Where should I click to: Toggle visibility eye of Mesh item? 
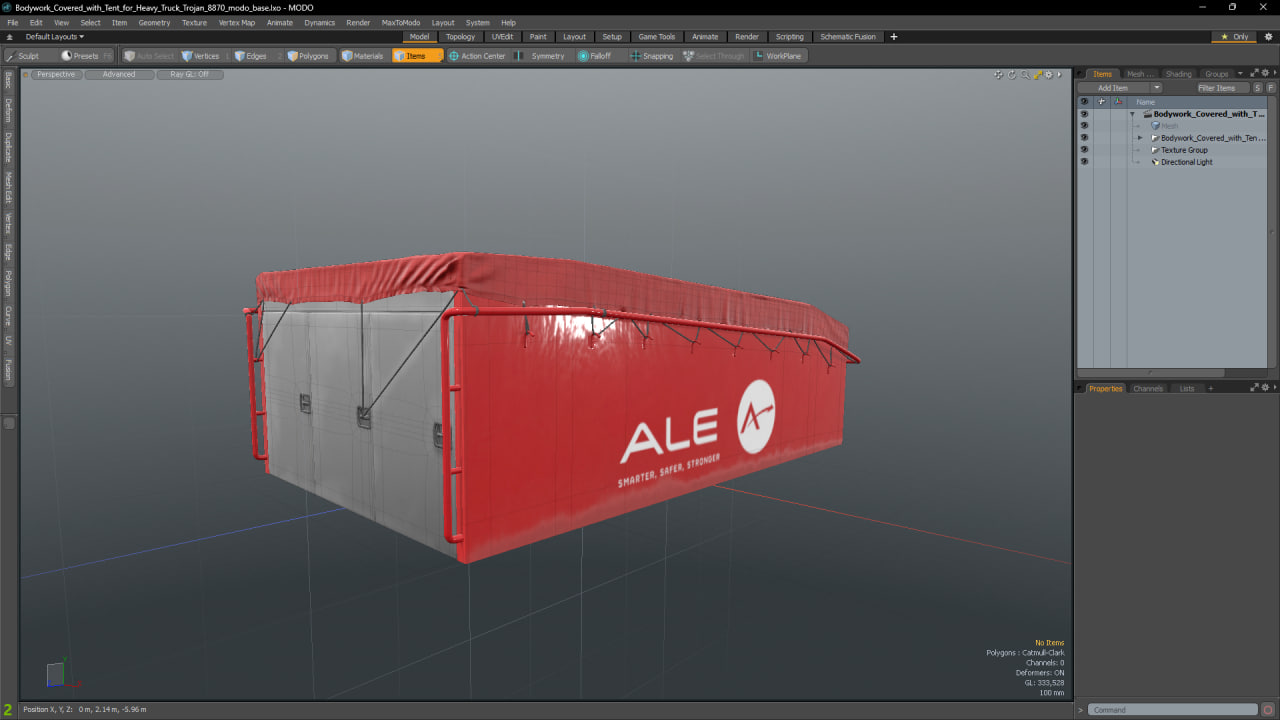pos(1084,126)
